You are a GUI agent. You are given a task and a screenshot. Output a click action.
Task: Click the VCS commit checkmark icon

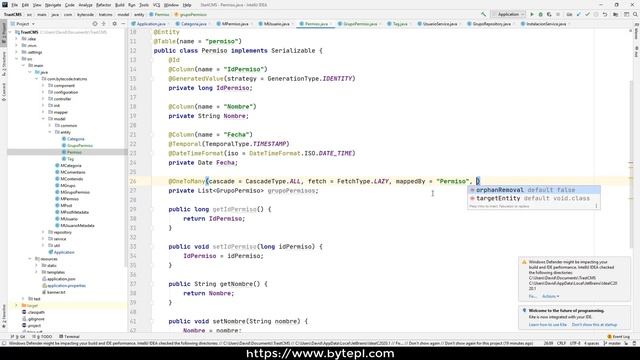pyautogui.click(x=587, y=14)
